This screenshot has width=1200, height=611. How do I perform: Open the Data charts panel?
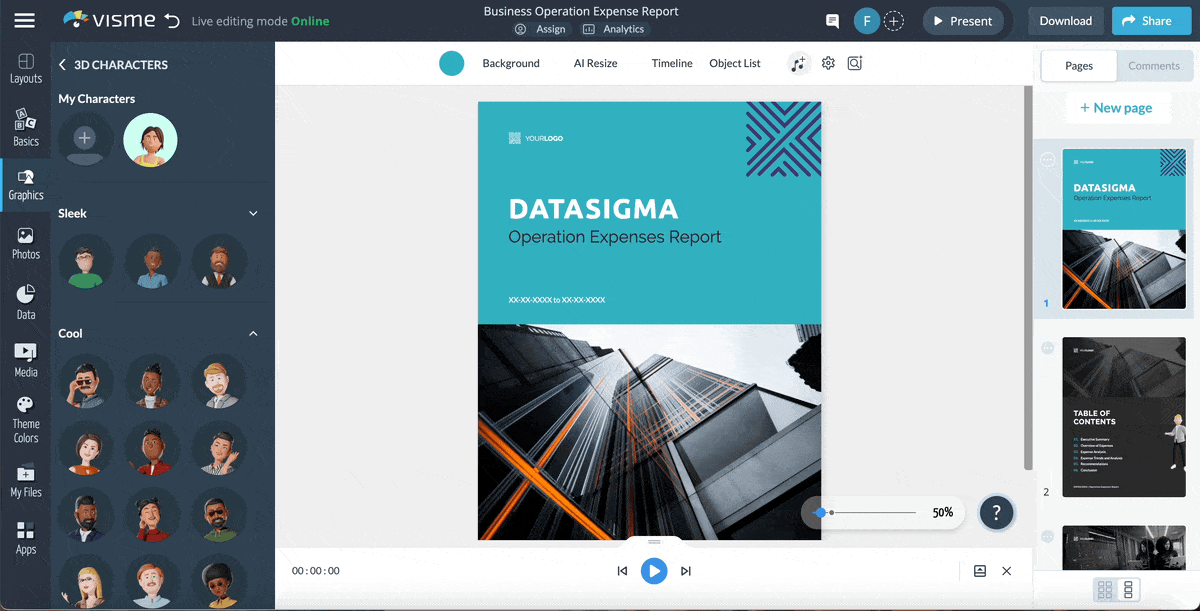click(26, 301)
